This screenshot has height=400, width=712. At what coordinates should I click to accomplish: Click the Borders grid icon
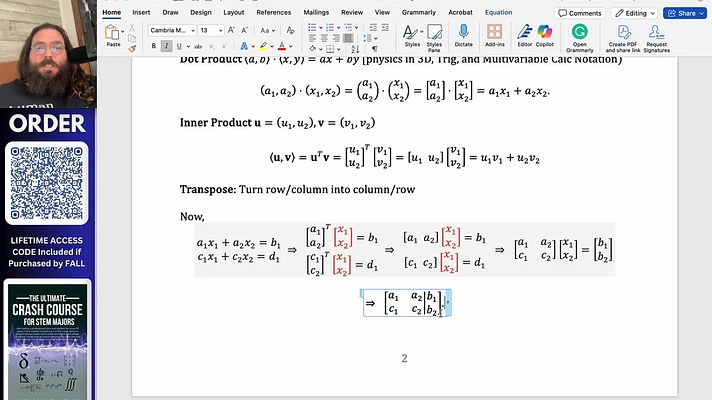[330, 49]
